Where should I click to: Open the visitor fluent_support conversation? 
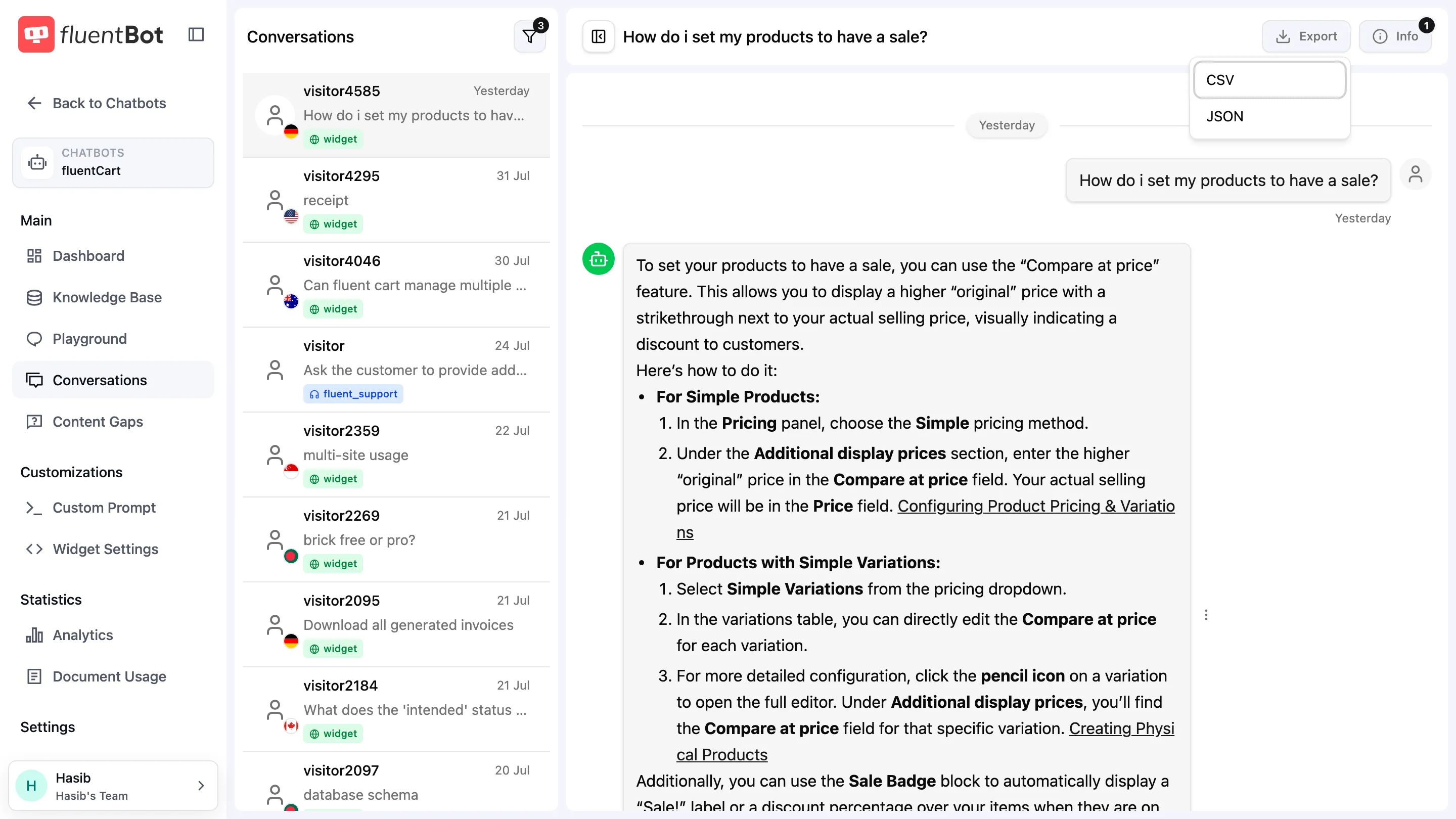point(396,370)
